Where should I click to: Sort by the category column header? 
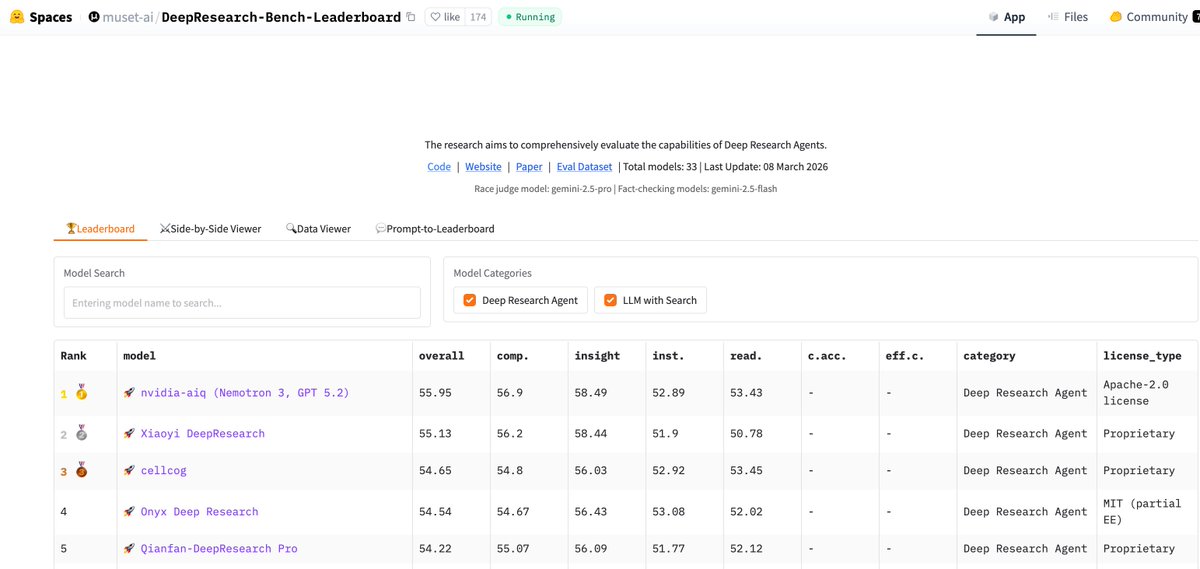(989, 356)
